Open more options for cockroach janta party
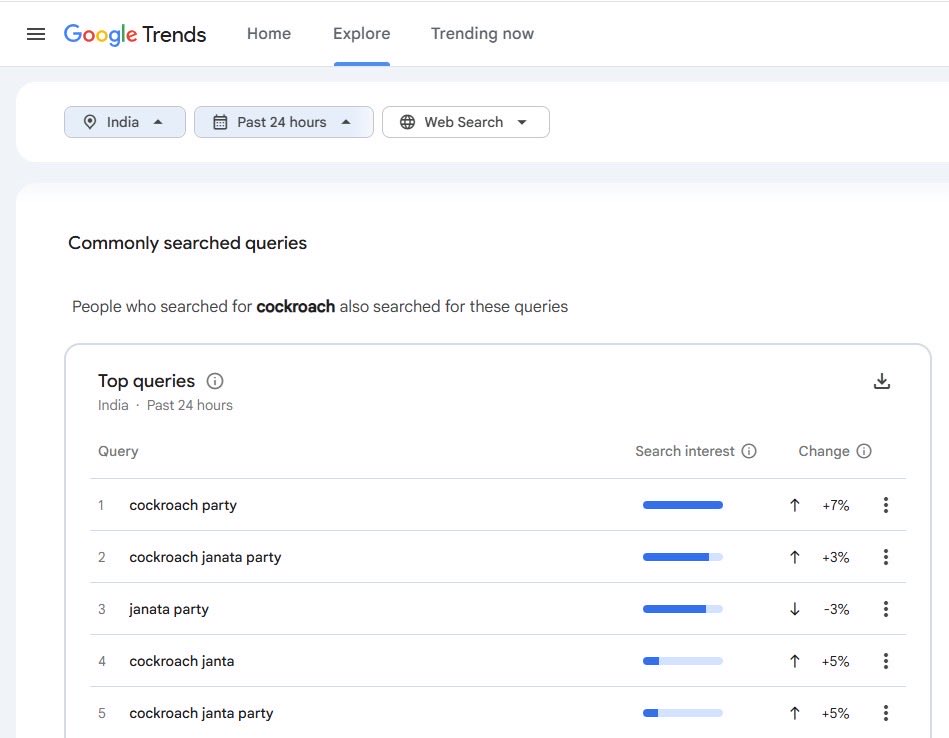Screen dimensions: 949x738 tap(885, 713)
